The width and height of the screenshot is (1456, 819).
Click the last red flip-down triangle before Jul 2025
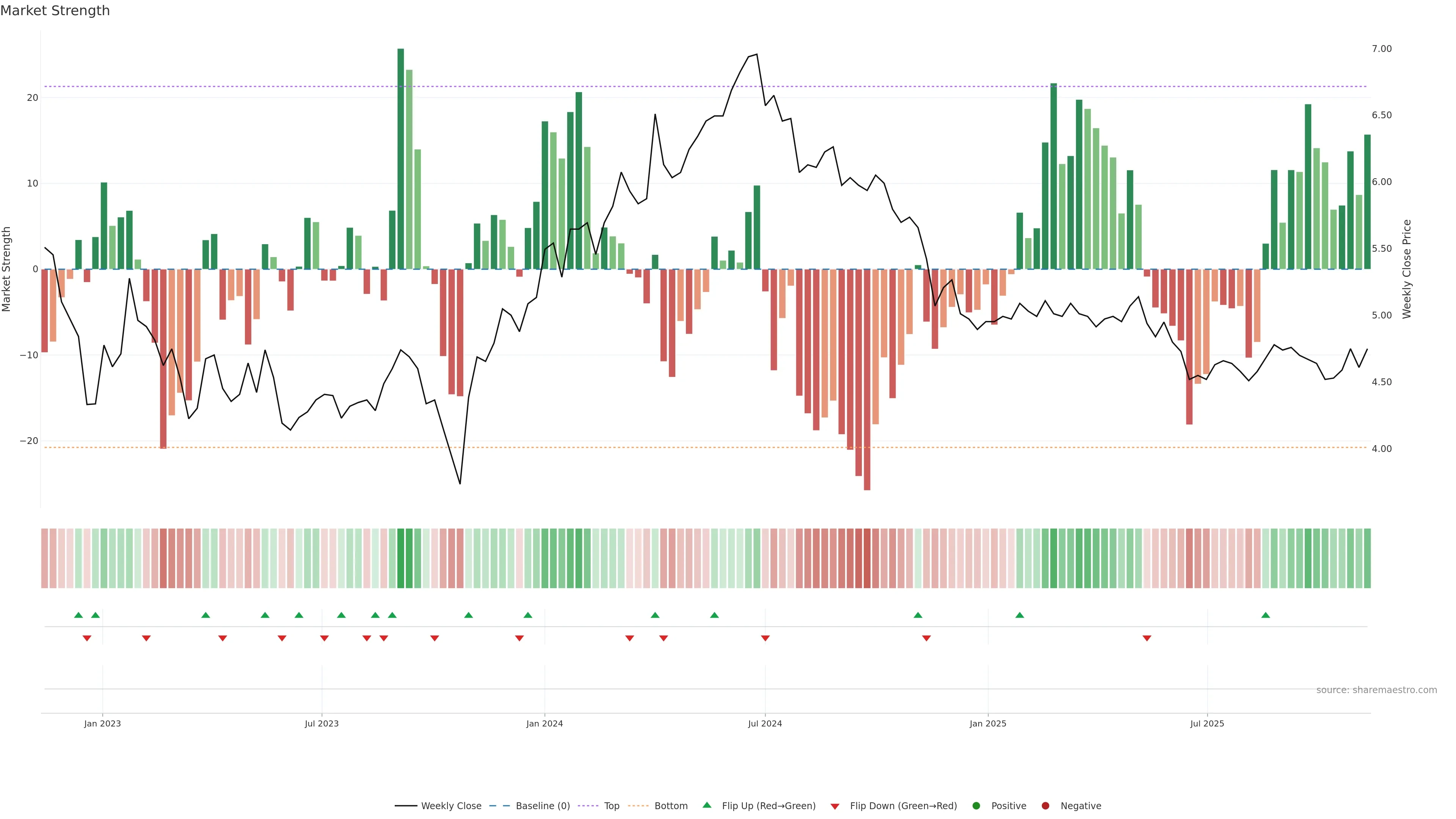pyautogui.click(x=1147, y=638)
